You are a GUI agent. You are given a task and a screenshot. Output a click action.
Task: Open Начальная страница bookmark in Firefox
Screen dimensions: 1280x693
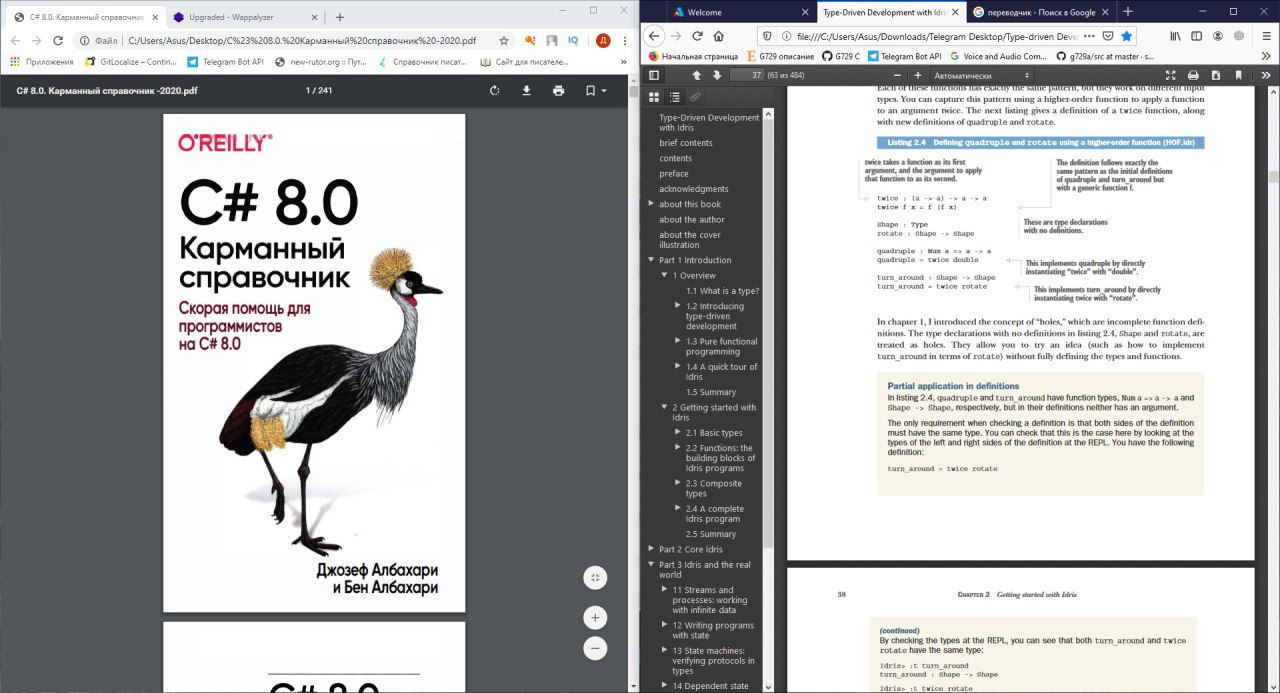[695, 56]
